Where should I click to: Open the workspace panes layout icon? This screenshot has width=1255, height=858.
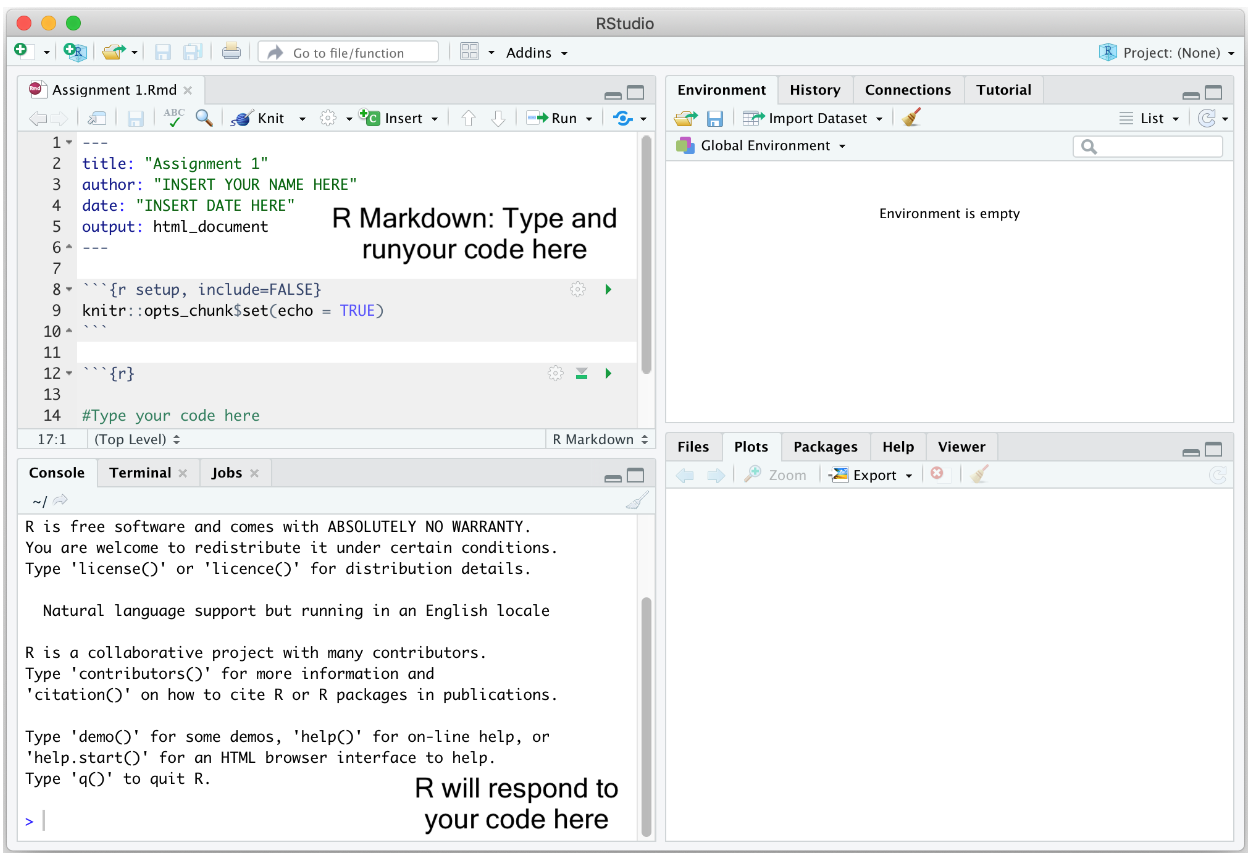tap(469, 52)
